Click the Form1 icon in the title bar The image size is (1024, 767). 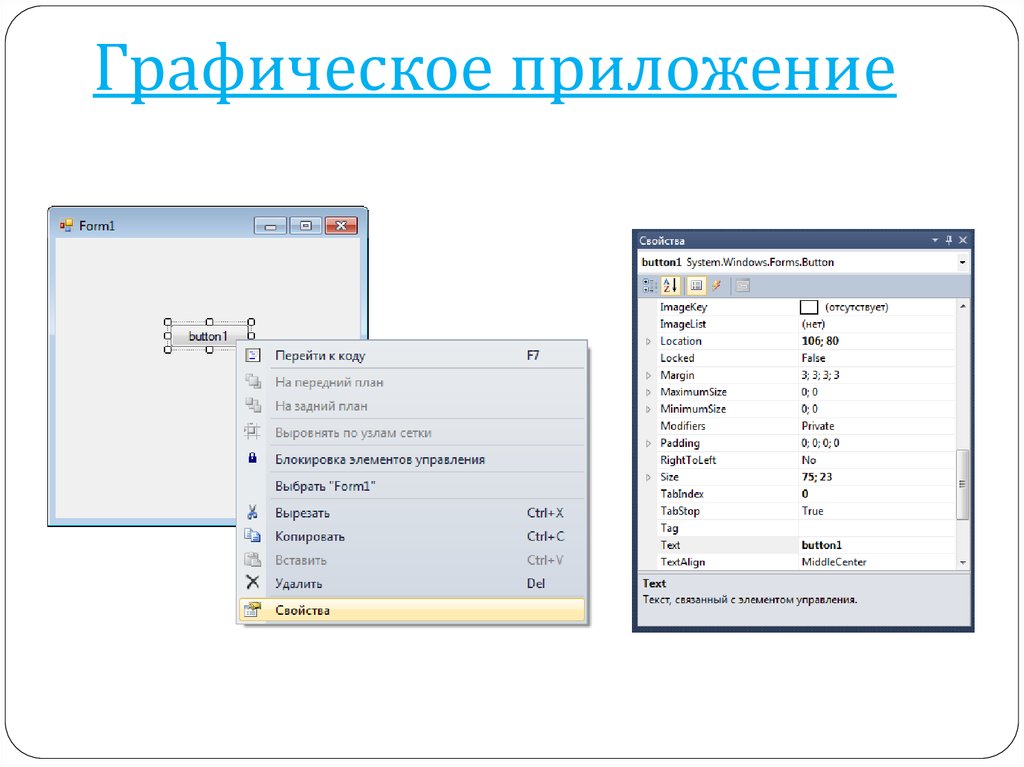click(66, 226)
